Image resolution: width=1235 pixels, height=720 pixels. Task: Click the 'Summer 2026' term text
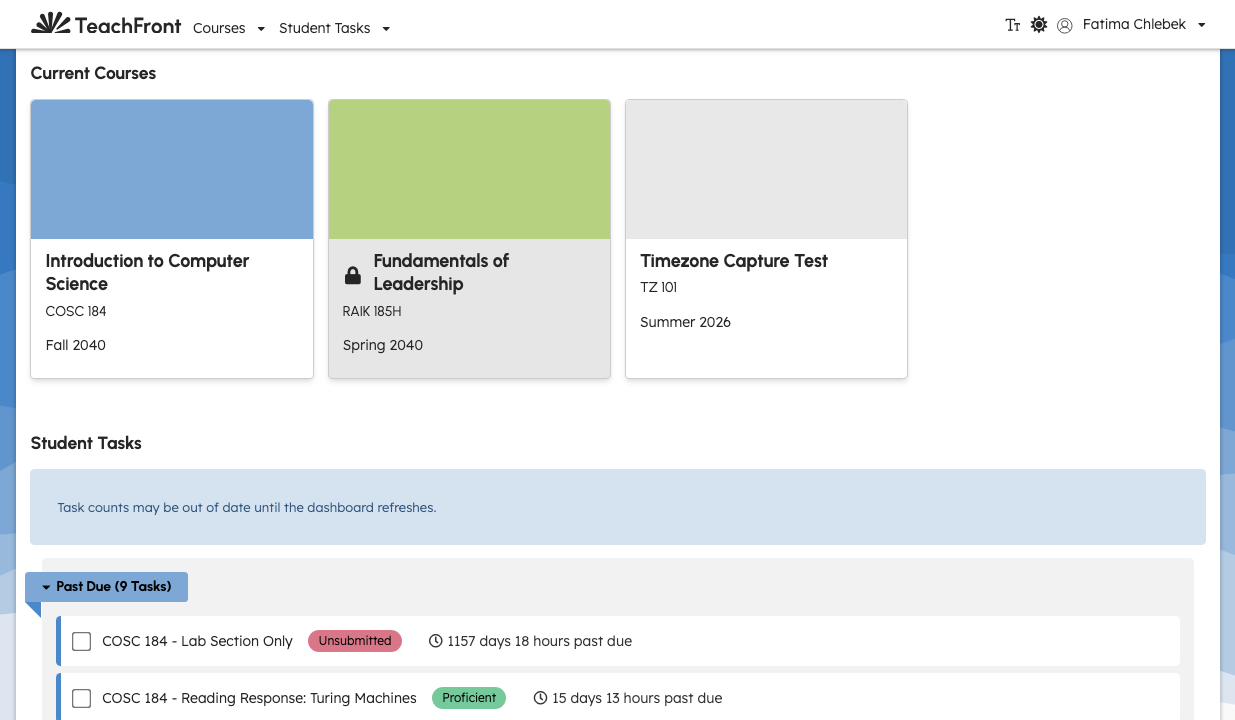(x=685, y=322)
